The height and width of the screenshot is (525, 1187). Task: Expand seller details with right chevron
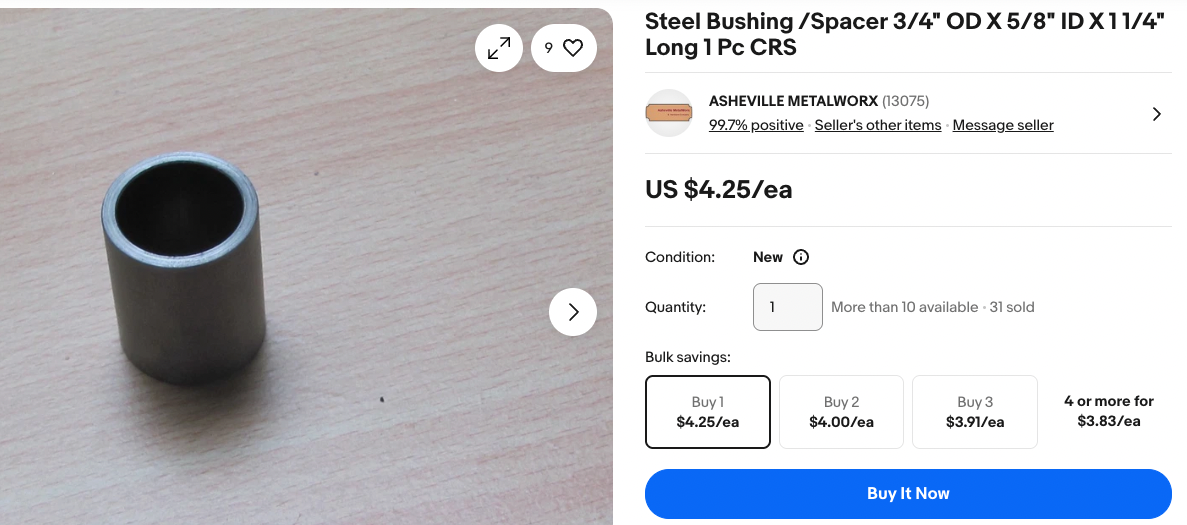pyautogui.click(x=1156, y=114)
